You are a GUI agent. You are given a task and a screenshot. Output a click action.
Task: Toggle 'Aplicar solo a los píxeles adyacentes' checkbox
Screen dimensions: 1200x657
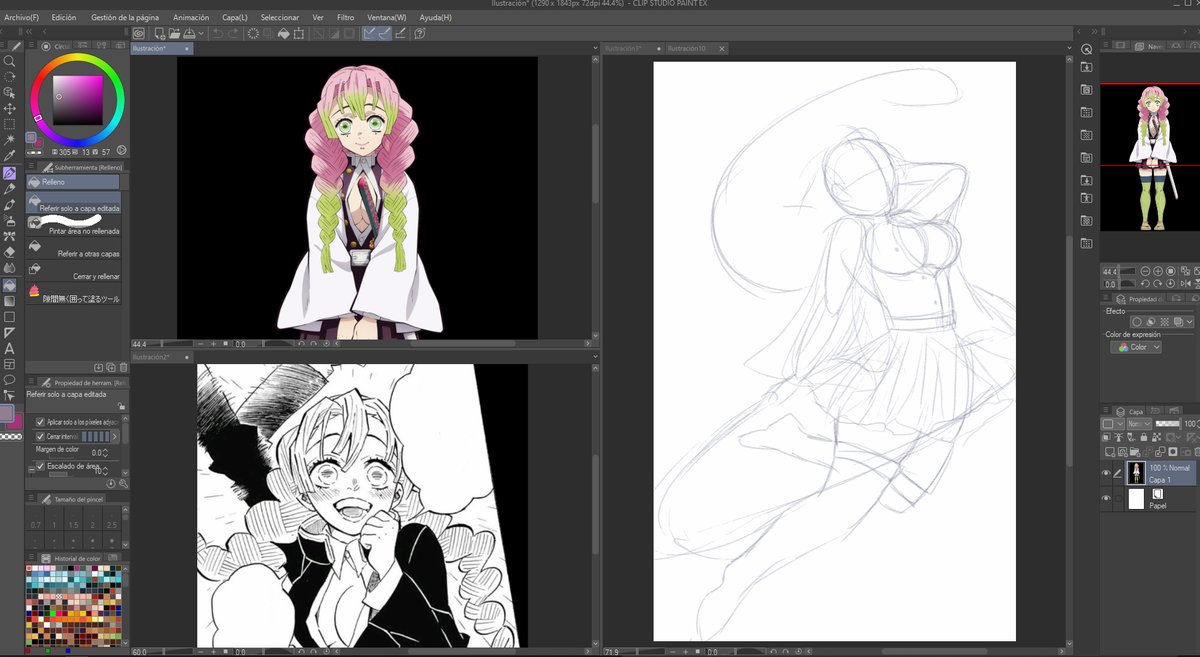point(40,422)
